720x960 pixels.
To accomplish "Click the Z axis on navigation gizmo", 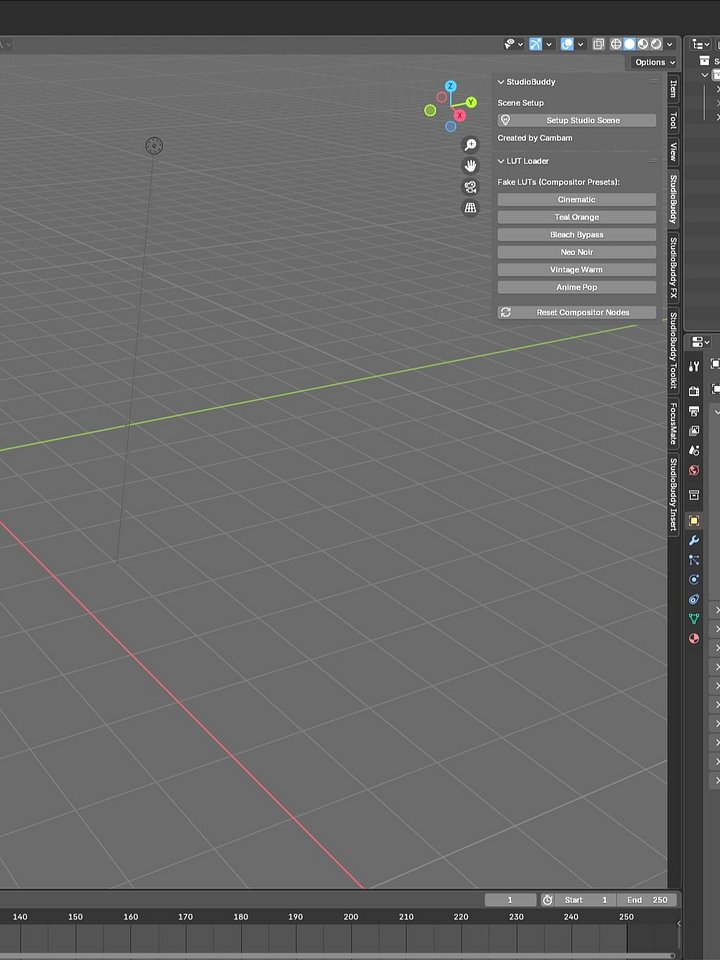I will pos(451,86).
